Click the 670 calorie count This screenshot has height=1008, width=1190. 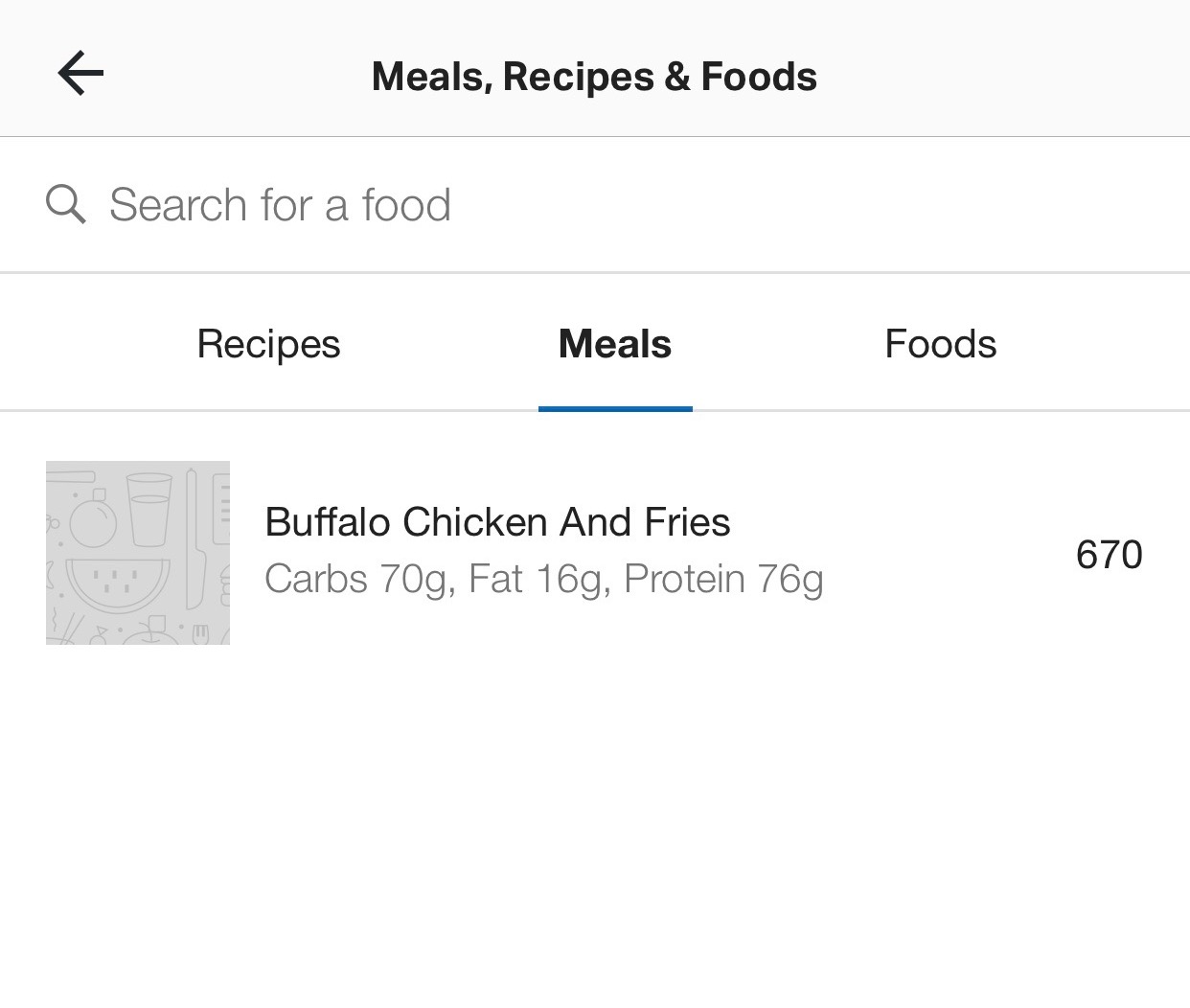click(x=1109, y=554)
